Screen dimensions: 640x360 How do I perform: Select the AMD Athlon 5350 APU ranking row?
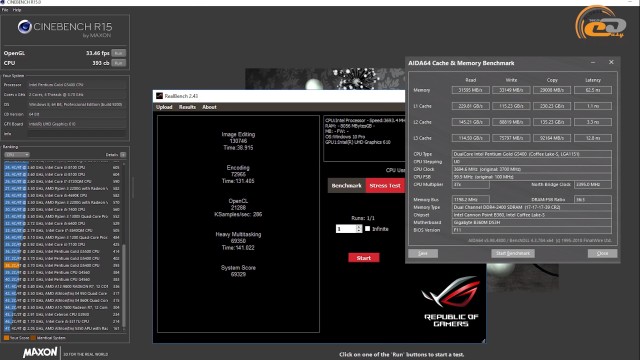[x=63, y=328]
